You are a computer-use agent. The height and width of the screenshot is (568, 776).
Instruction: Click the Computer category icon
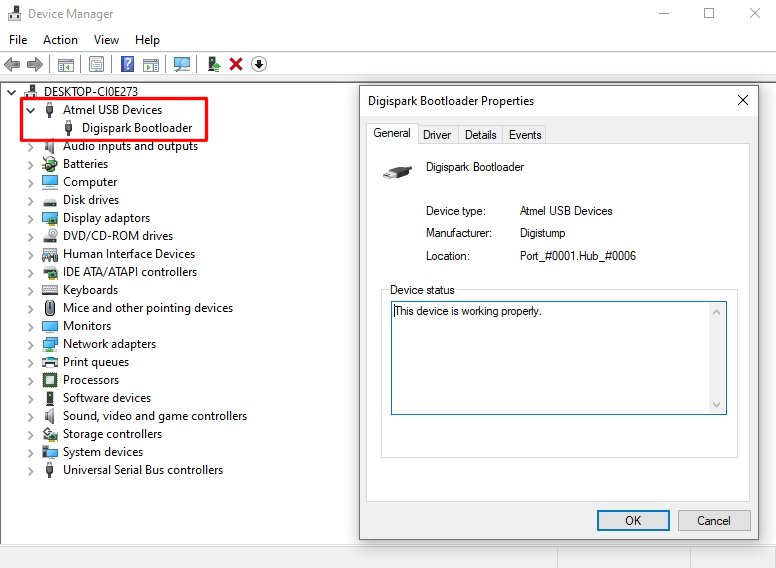pos(49,182)
